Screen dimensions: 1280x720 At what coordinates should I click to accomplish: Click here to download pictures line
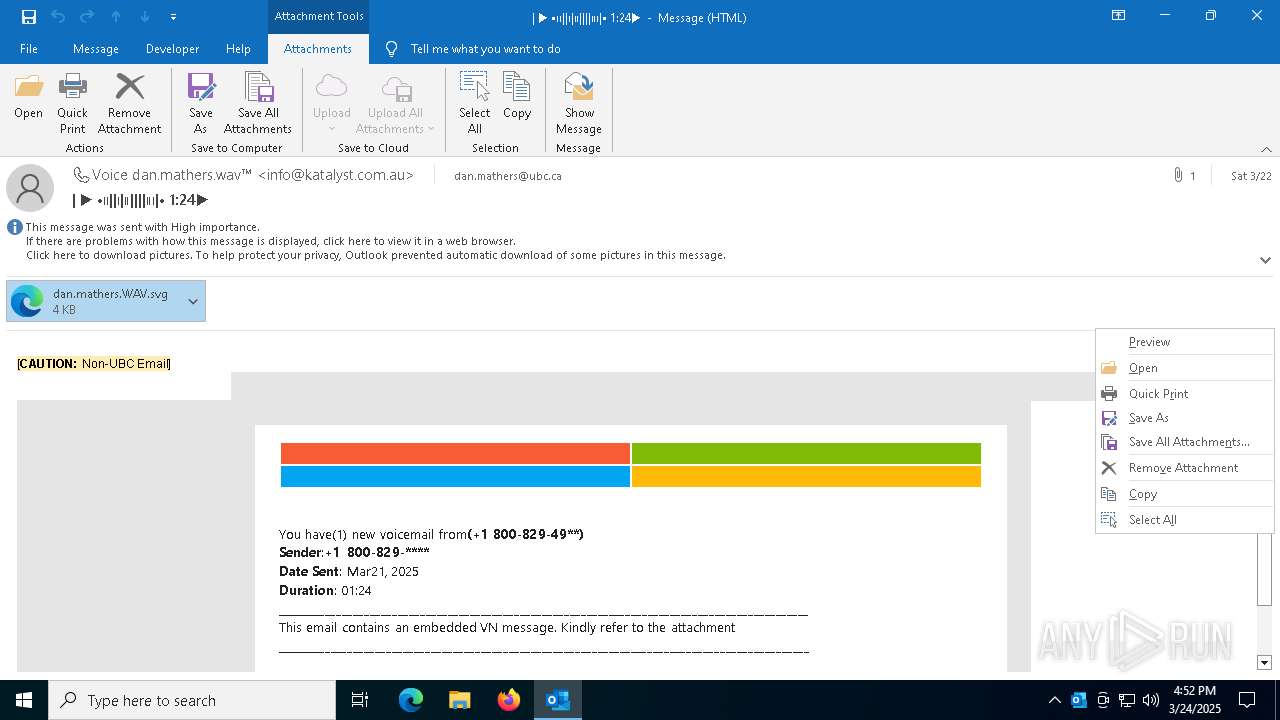coord(376,255)
